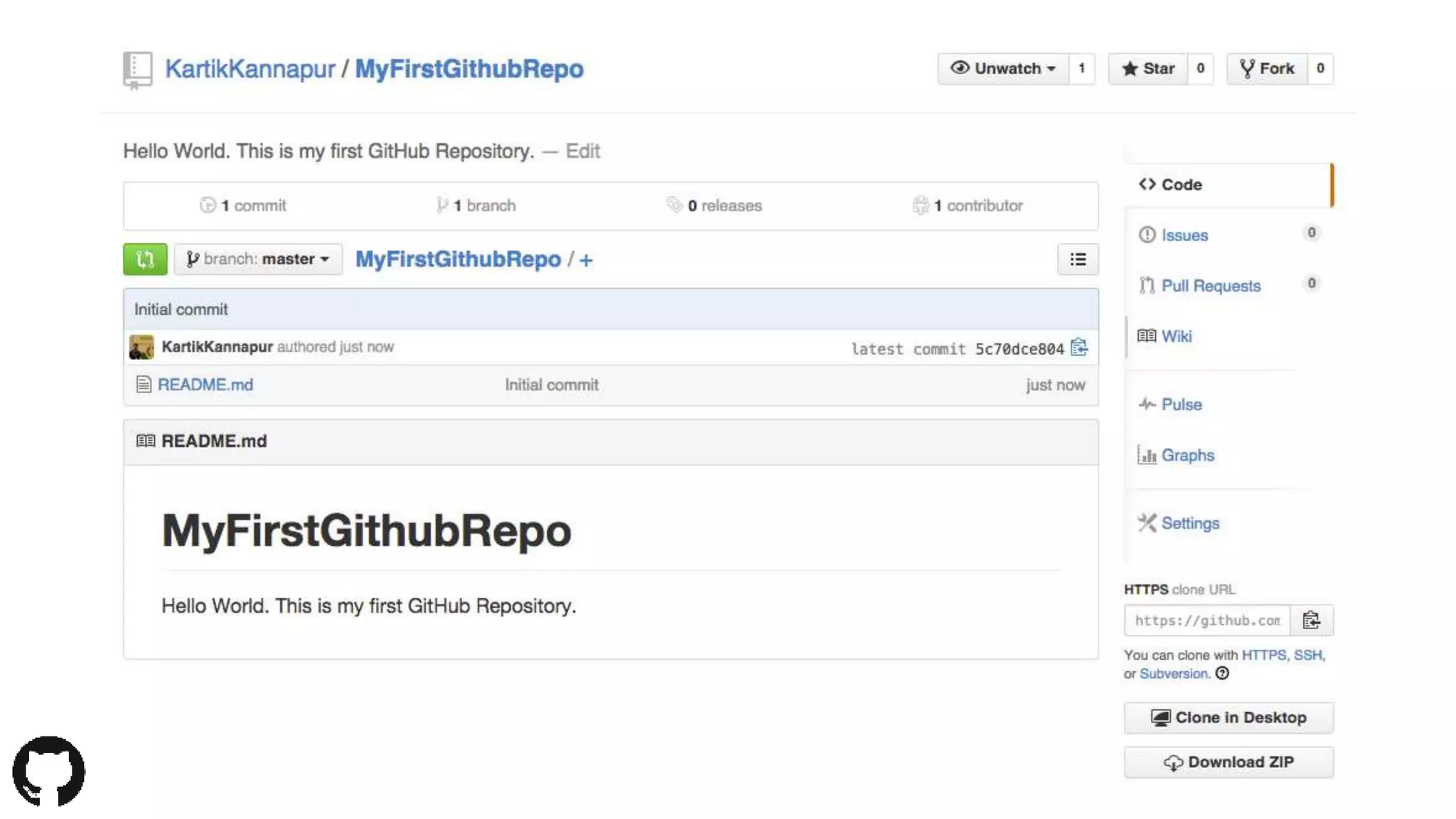Screen dimensions: 1456x819
Task: Toggle the file list view icon
Action: 1078,259
